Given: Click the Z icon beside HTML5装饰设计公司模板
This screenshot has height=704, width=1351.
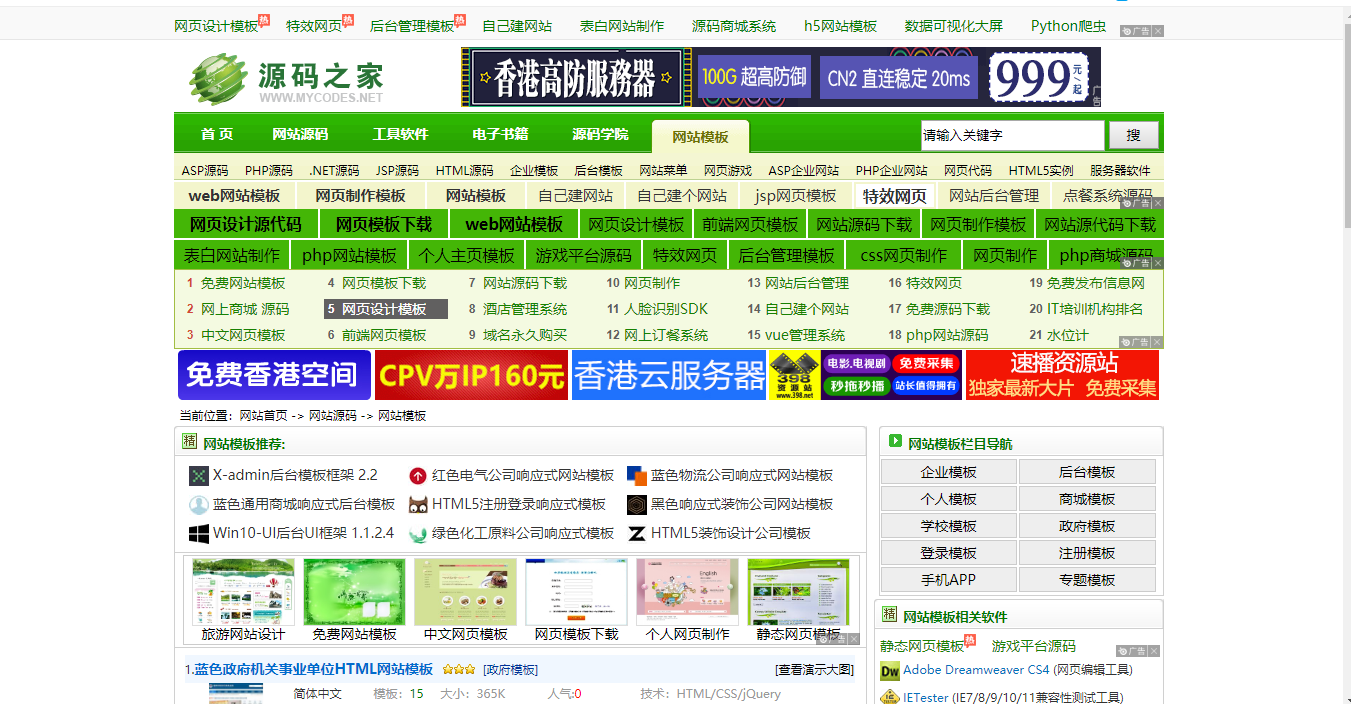Looking at the screenshot, I should pyautogui.click(x=636, y=534).
